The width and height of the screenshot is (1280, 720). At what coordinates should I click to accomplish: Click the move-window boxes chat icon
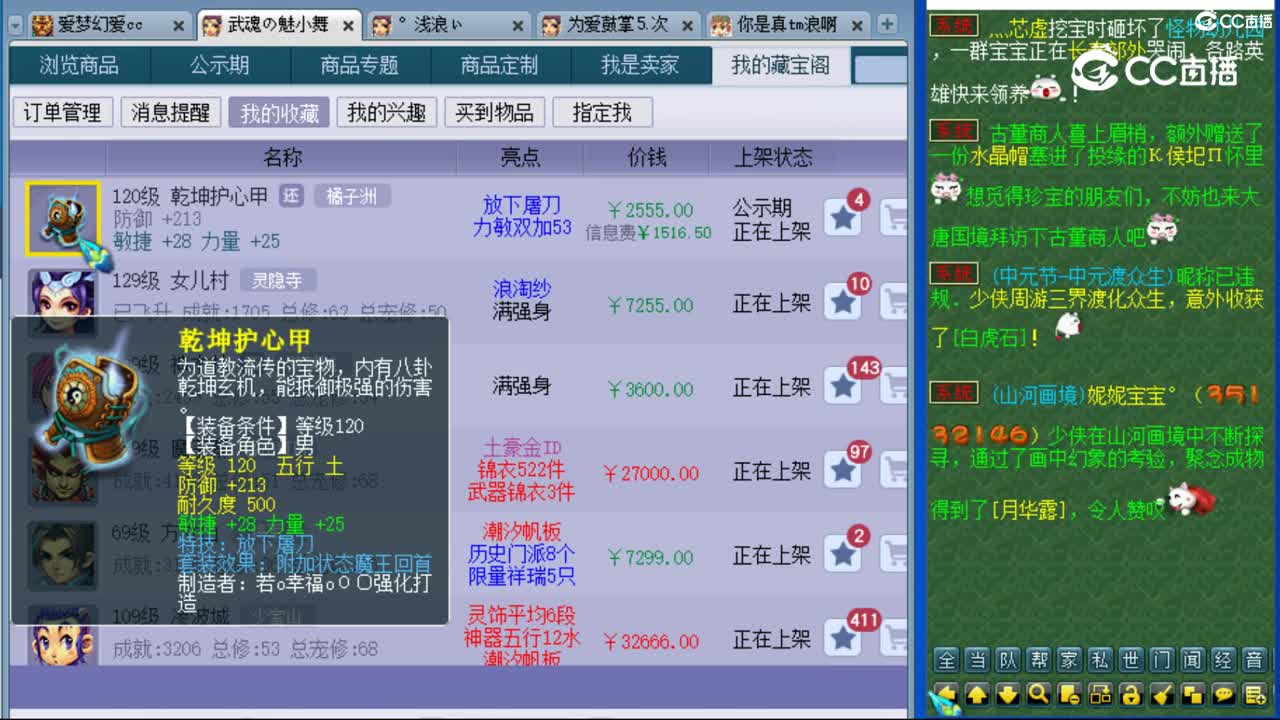click(1100, 694)
